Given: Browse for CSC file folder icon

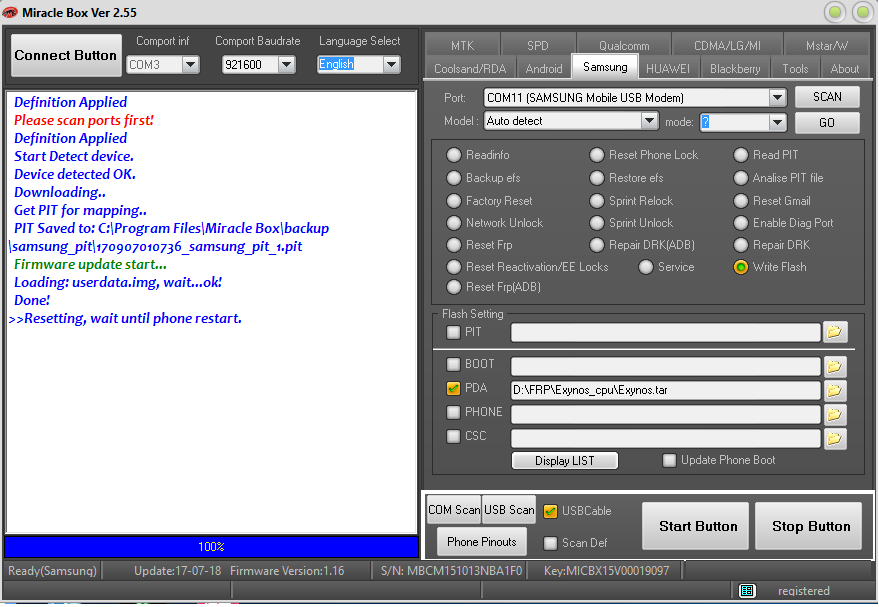Looking at the screenshot, I should click(835, 438).
